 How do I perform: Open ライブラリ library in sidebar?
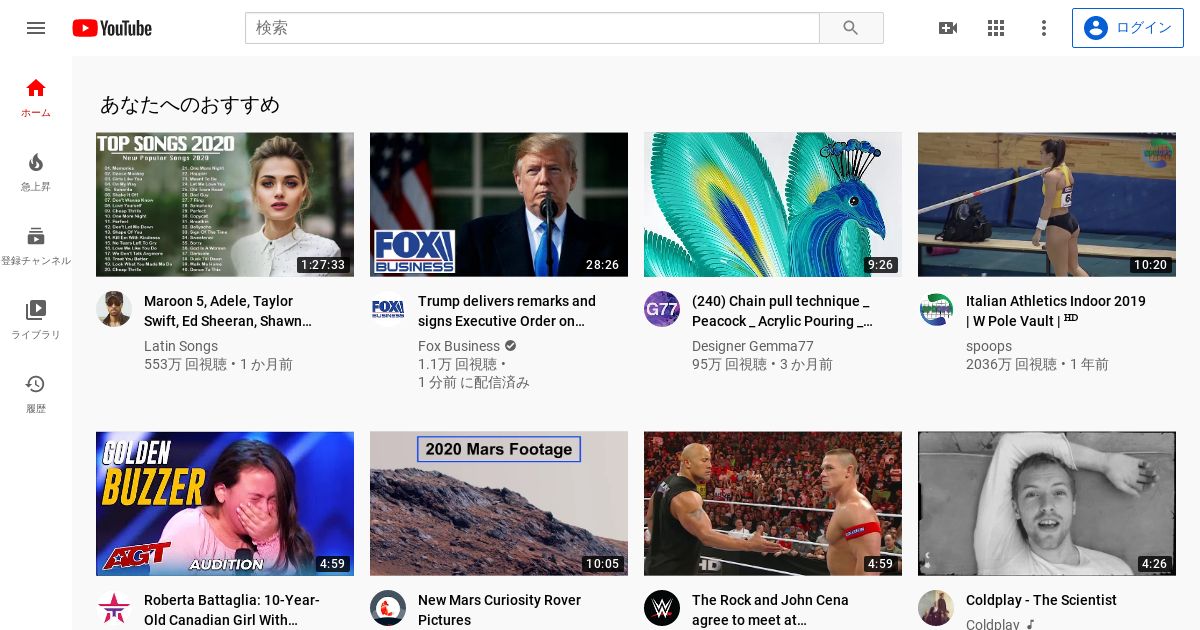tap(36, 320)
